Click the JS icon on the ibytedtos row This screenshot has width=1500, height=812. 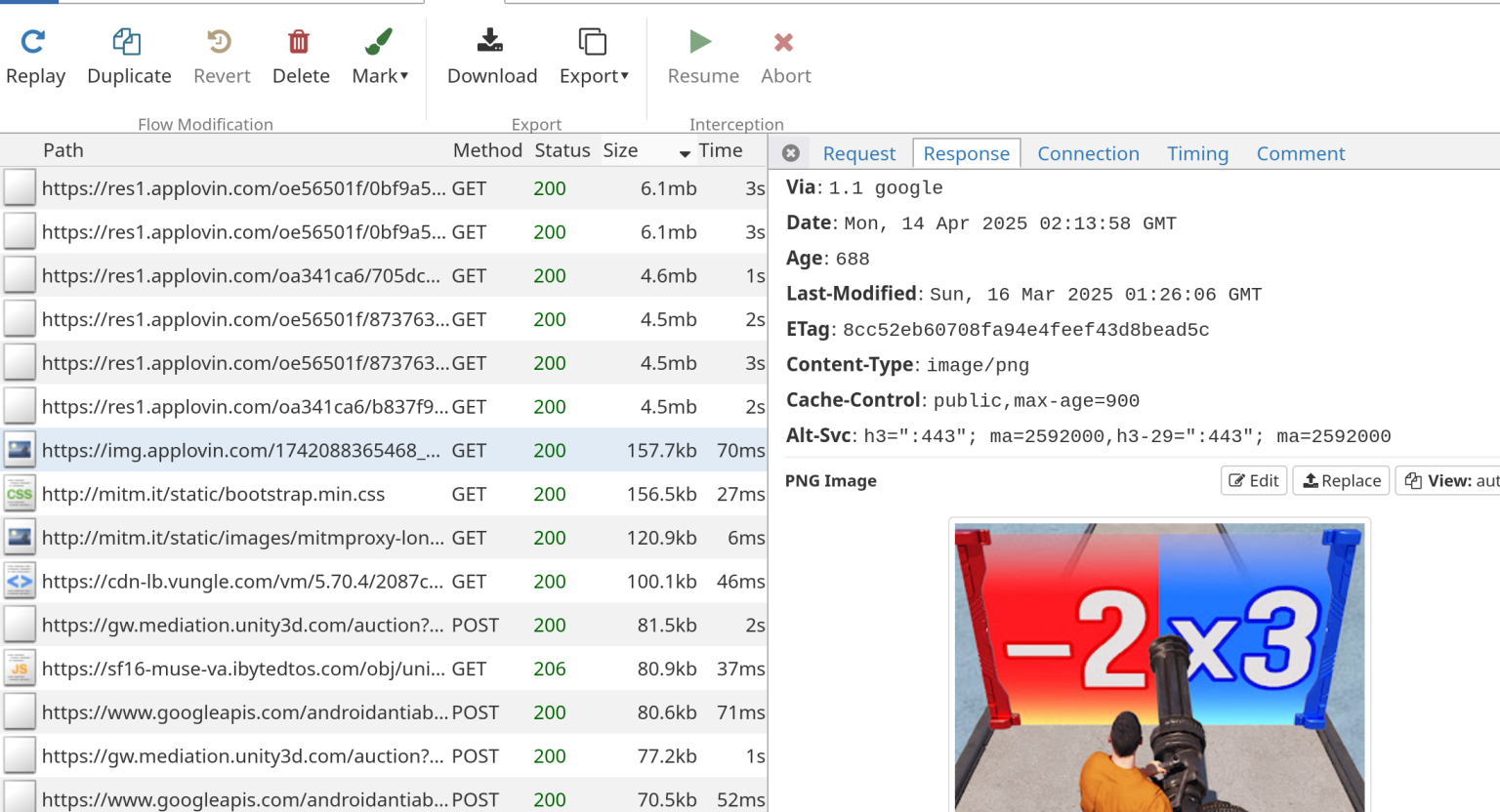(x=20, y=669)
